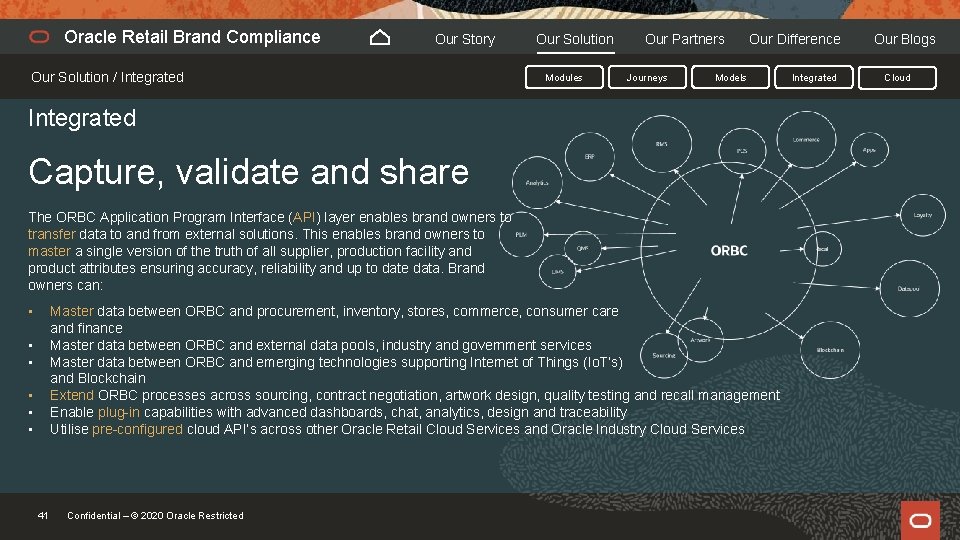This screenshot has height=540, width=960.
Task: Click the slide number 41 in footer
Action: (x=42, y=516)
